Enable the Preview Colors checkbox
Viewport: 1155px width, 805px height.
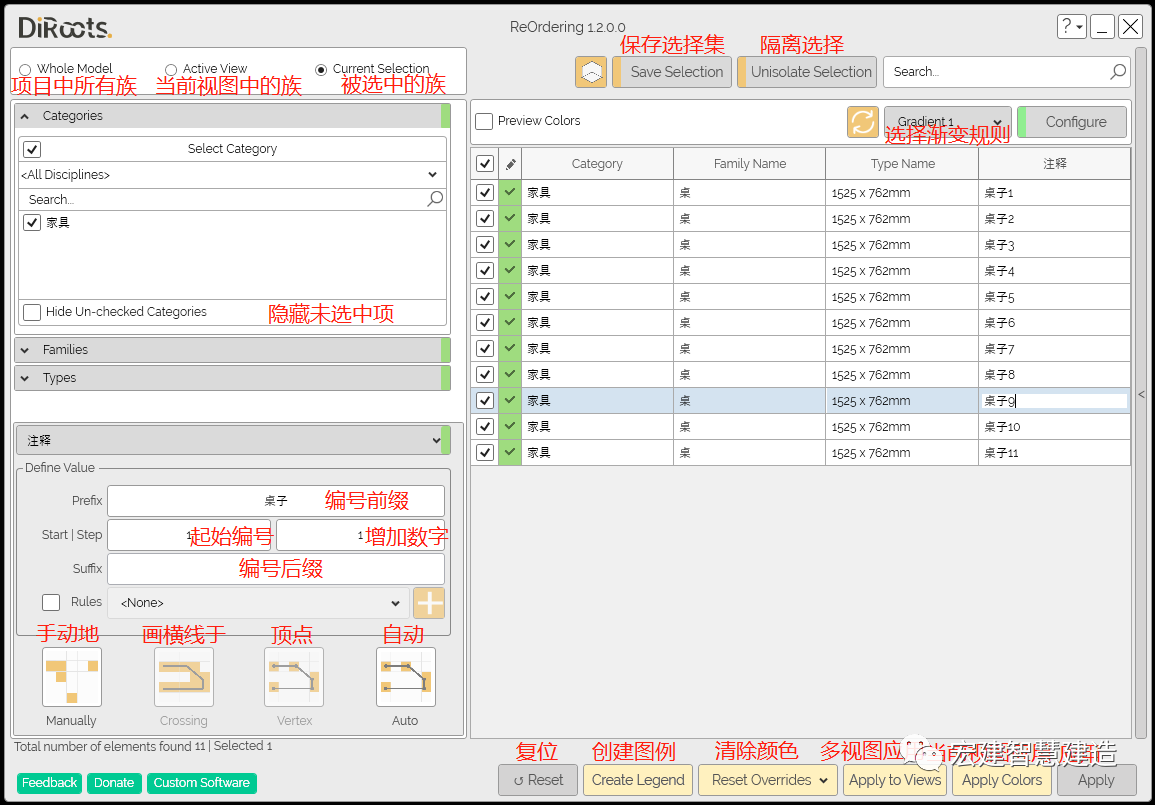[484, 121]
